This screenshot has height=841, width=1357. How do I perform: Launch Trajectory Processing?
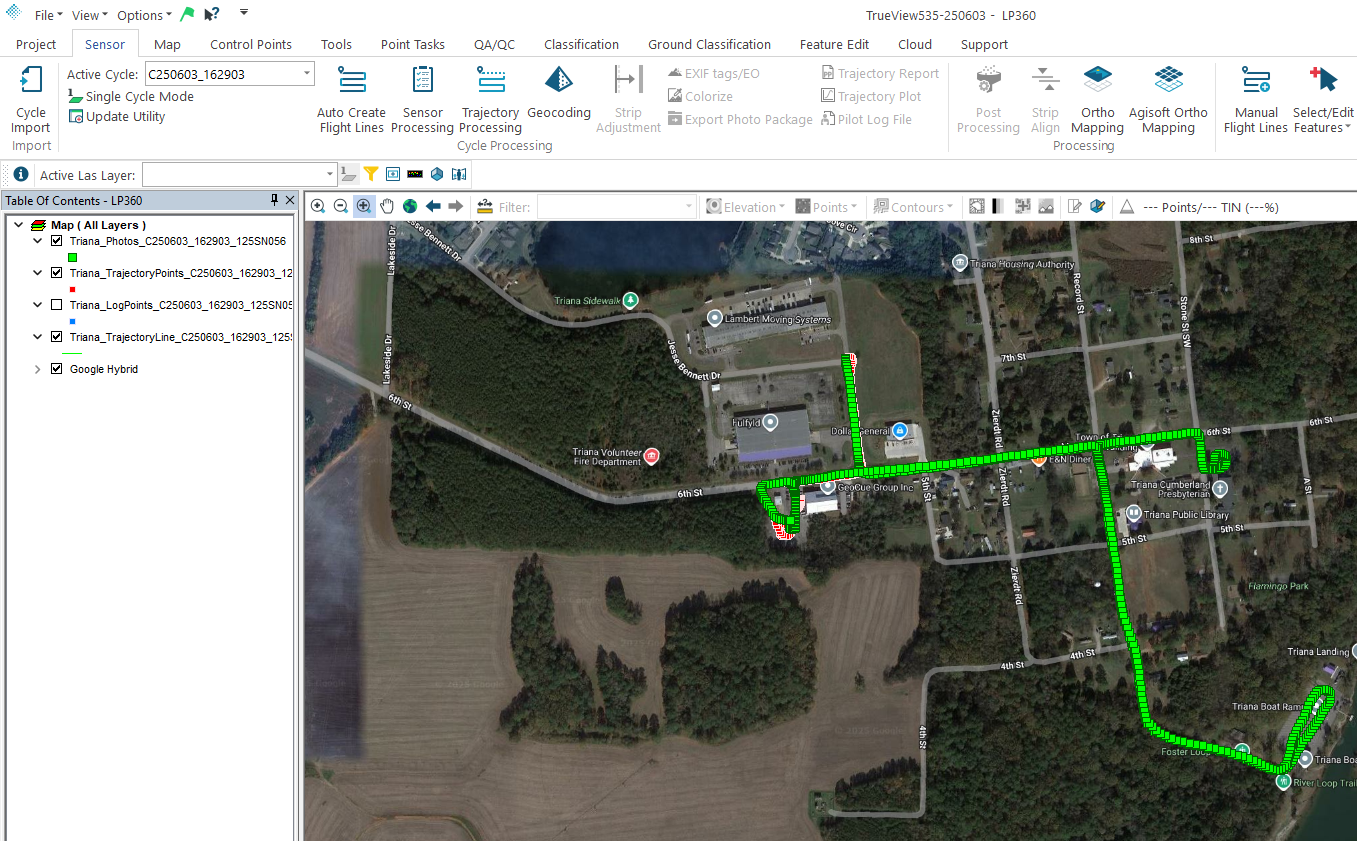(x=490, y=101)
